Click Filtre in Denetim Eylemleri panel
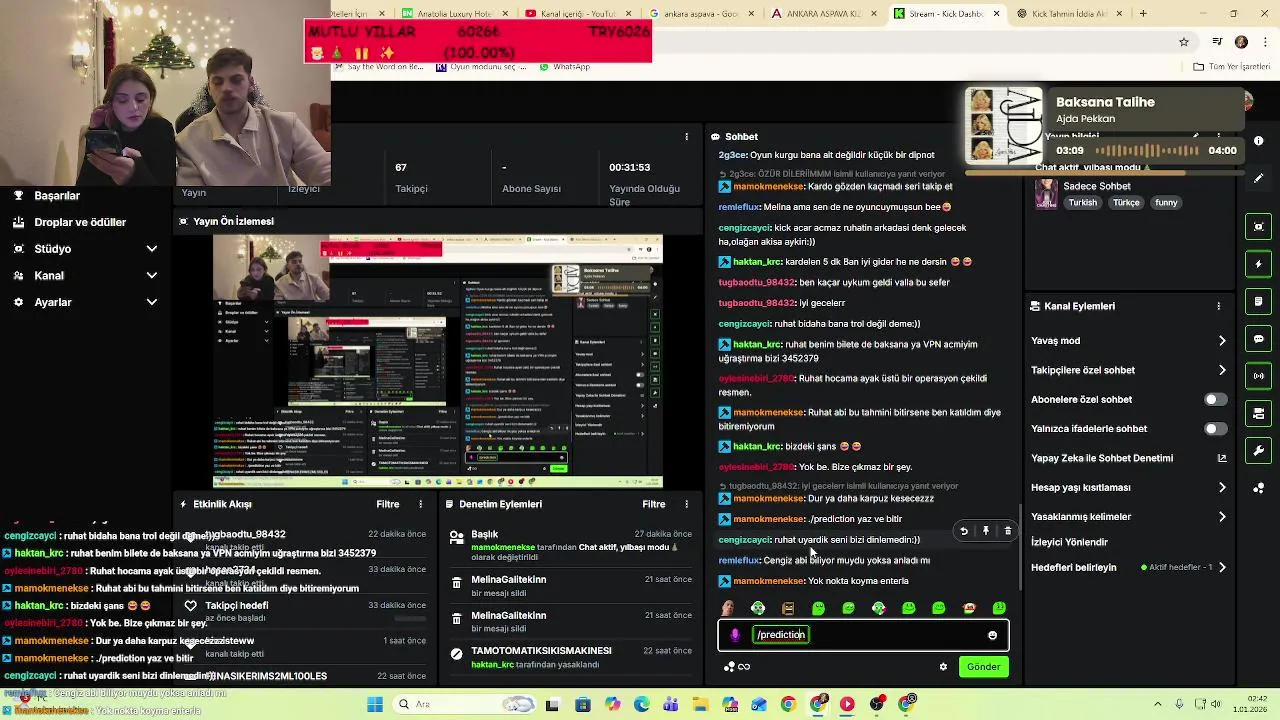The image size is (1280, 720). (654, 504)
